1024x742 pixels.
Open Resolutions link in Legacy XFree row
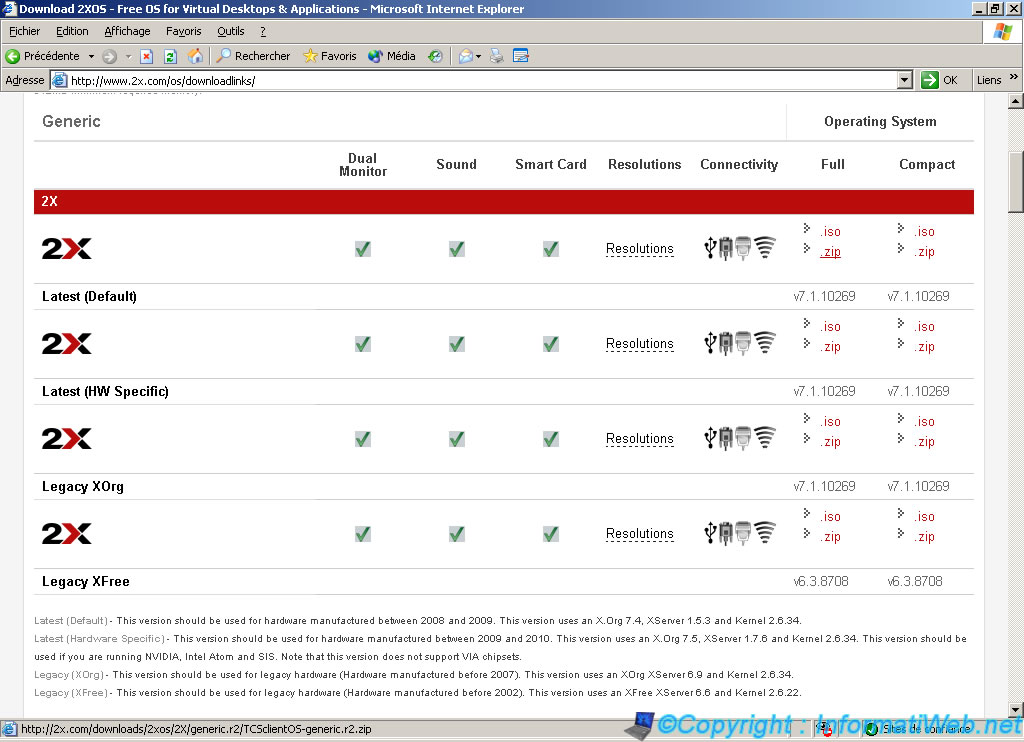tap(639, 534)
